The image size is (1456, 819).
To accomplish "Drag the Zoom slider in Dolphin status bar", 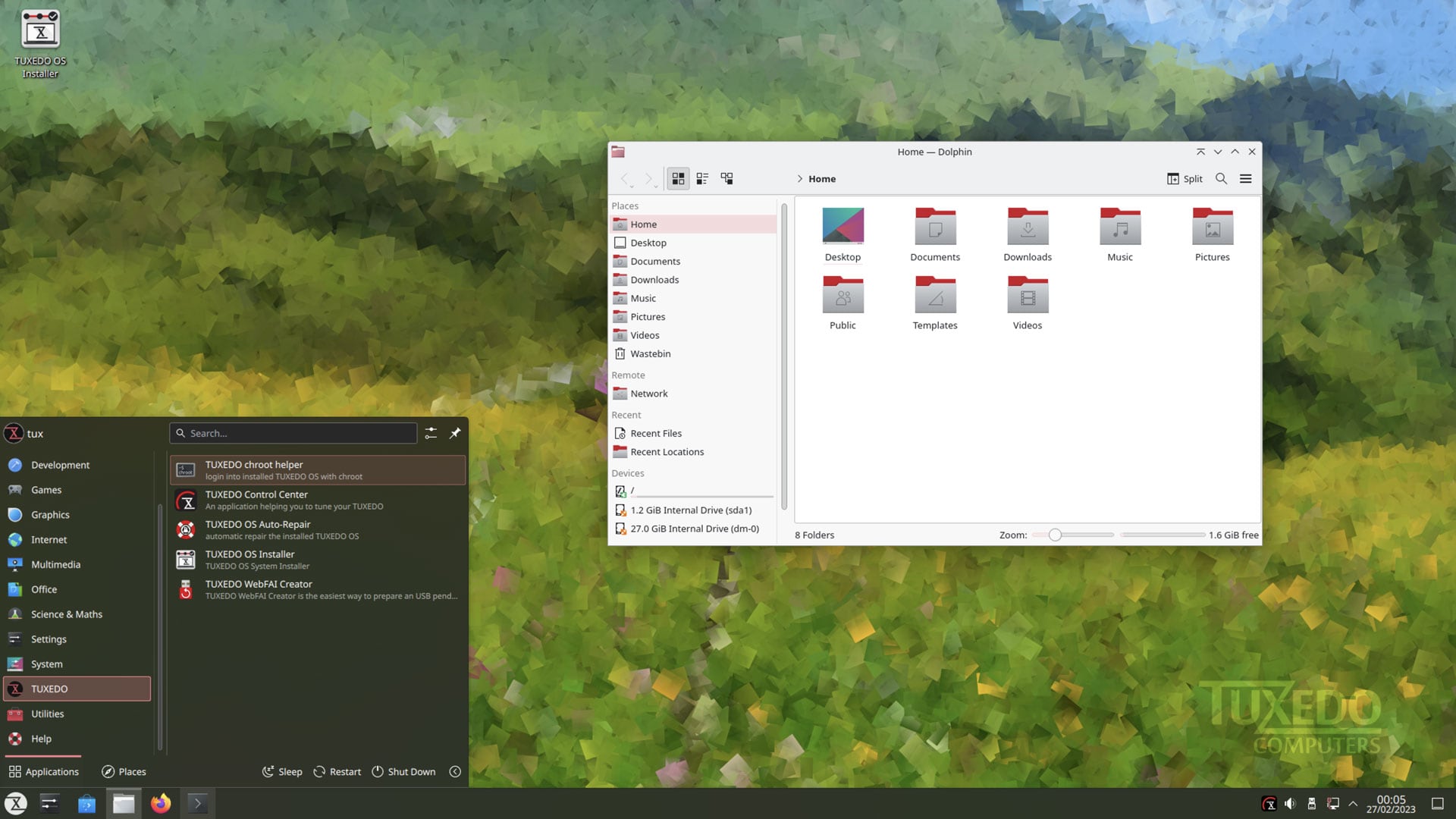I will click(x=1054, y=535).
